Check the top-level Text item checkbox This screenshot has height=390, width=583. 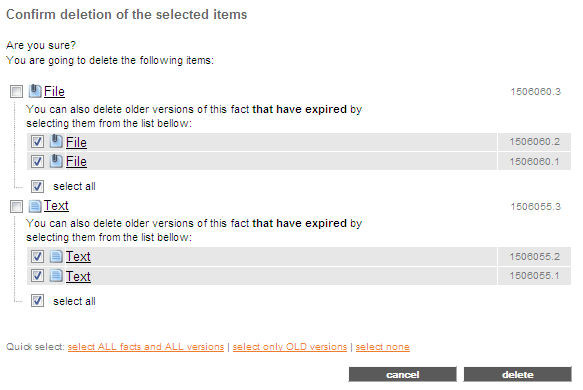tap(16, 206)
